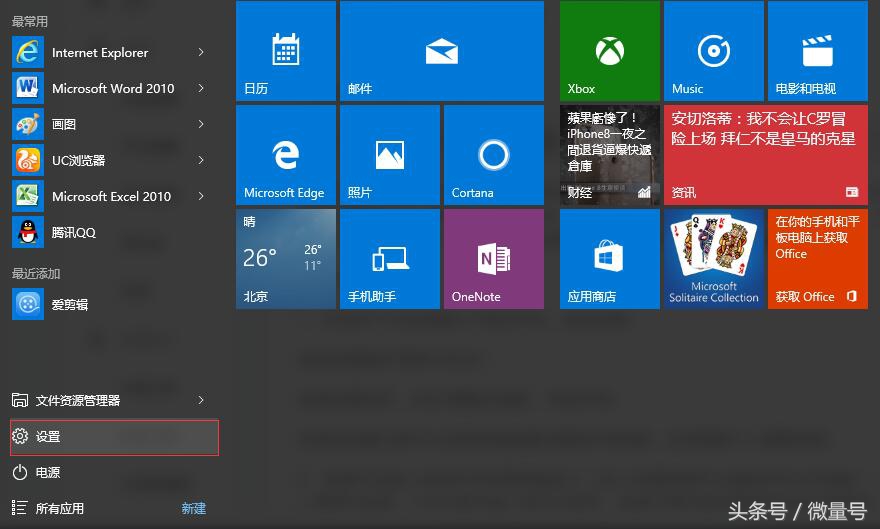The height and width of the screenshot is (529, 880).
Task: Open the 照片 photos tile
Action: click(x=389, y=155)
